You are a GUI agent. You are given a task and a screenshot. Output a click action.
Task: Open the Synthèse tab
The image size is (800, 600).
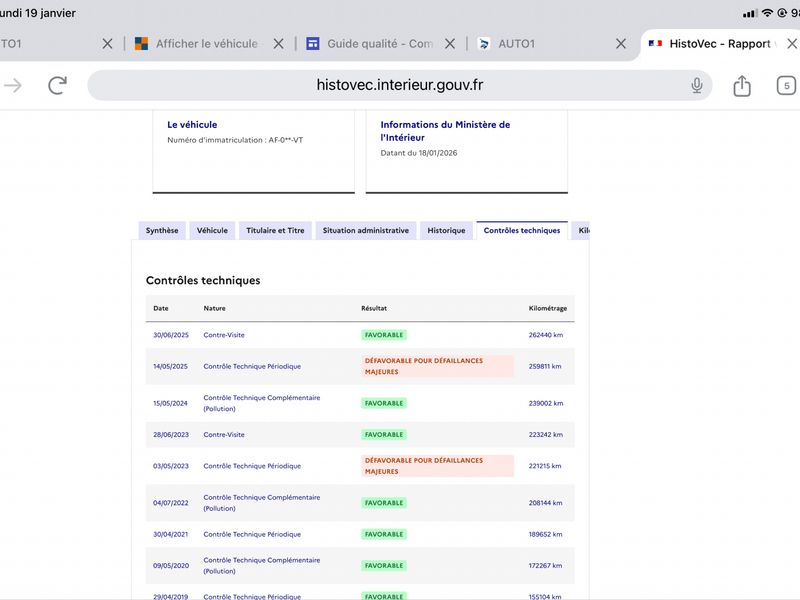[x=162, y=231]
